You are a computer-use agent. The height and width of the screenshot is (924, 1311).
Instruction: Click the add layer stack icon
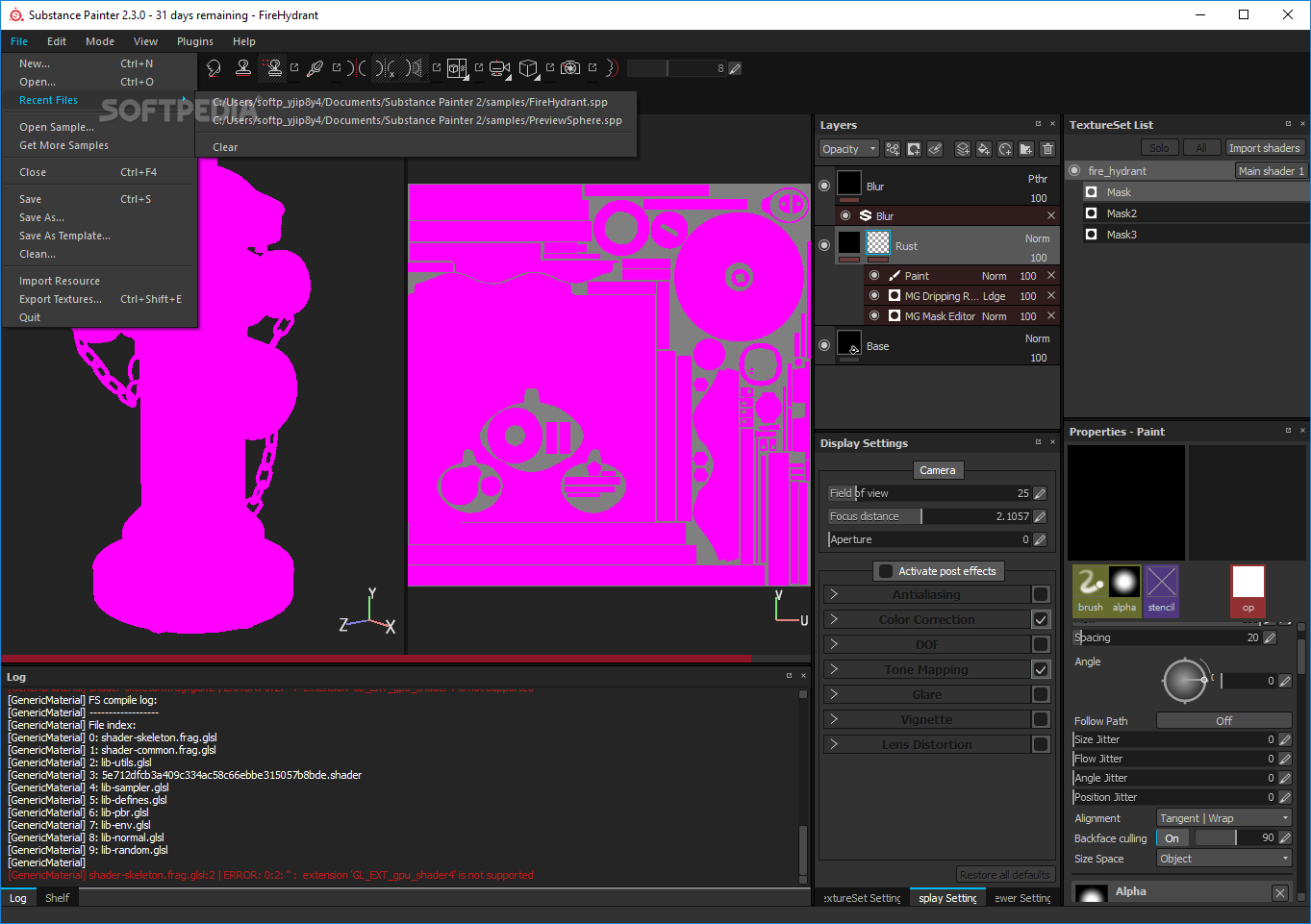pos(962,149)
